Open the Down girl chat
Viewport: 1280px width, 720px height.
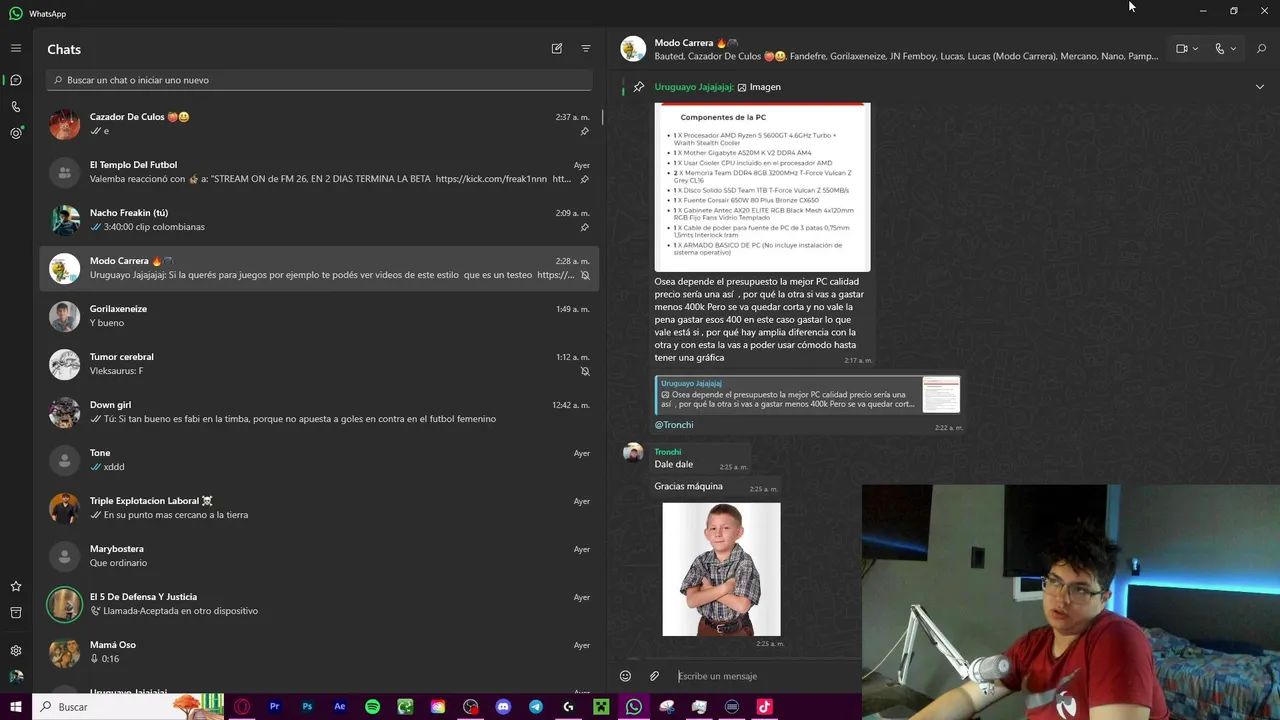319,412
